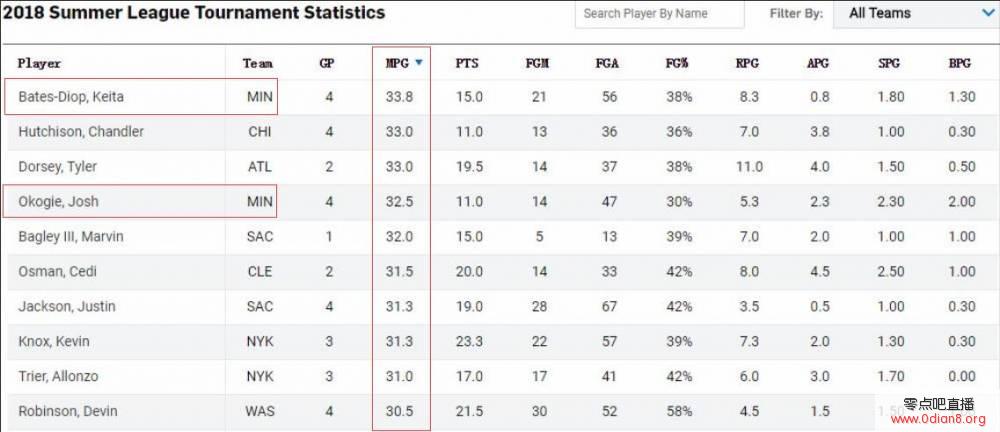The height and width of the screenshot is (432, 1000).
Task: Open Knox, Kevin player link
Action: point(54,341)
